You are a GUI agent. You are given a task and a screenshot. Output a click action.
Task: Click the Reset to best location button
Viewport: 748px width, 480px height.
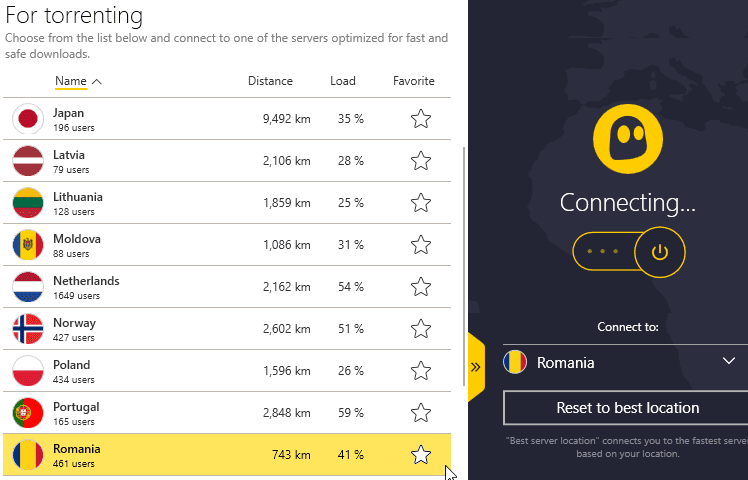tap(627, 408)
